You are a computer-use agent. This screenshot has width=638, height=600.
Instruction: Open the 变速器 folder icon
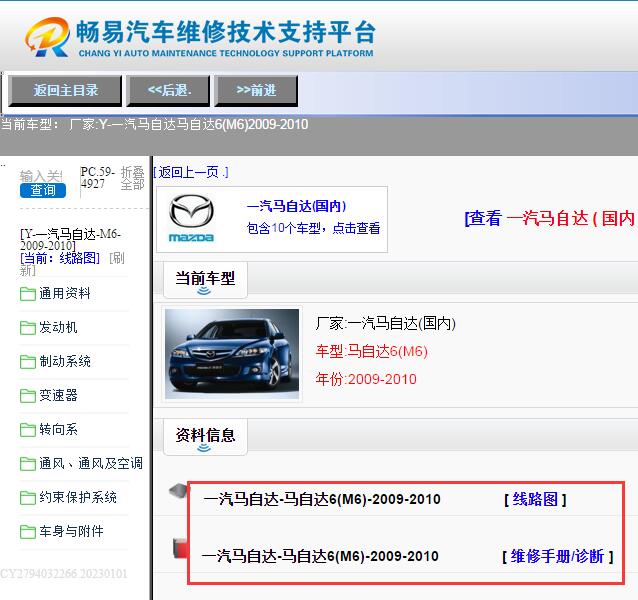[28, 395]
